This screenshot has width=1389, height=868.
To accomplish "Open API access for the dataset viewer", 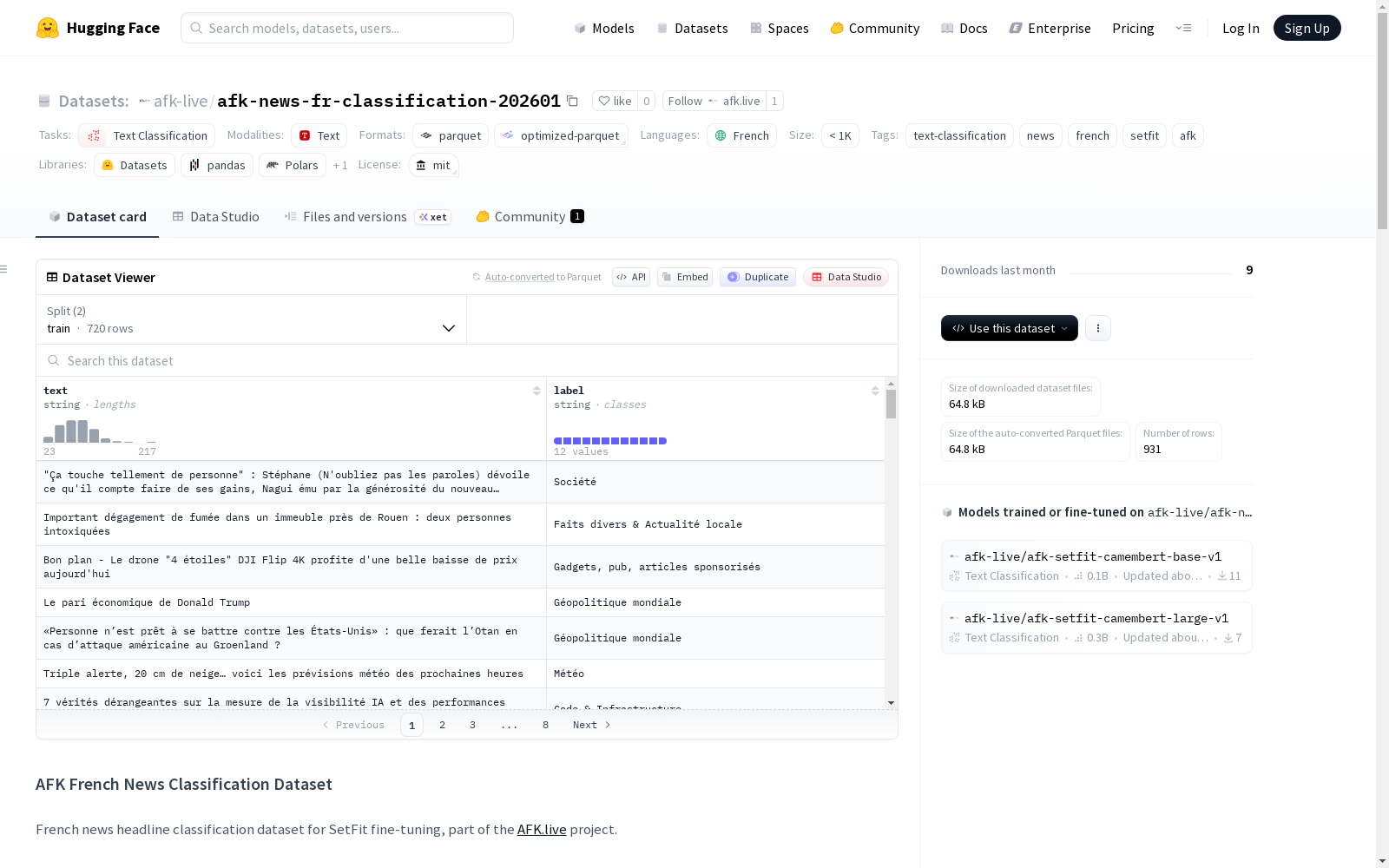I will tap(631, 277).
